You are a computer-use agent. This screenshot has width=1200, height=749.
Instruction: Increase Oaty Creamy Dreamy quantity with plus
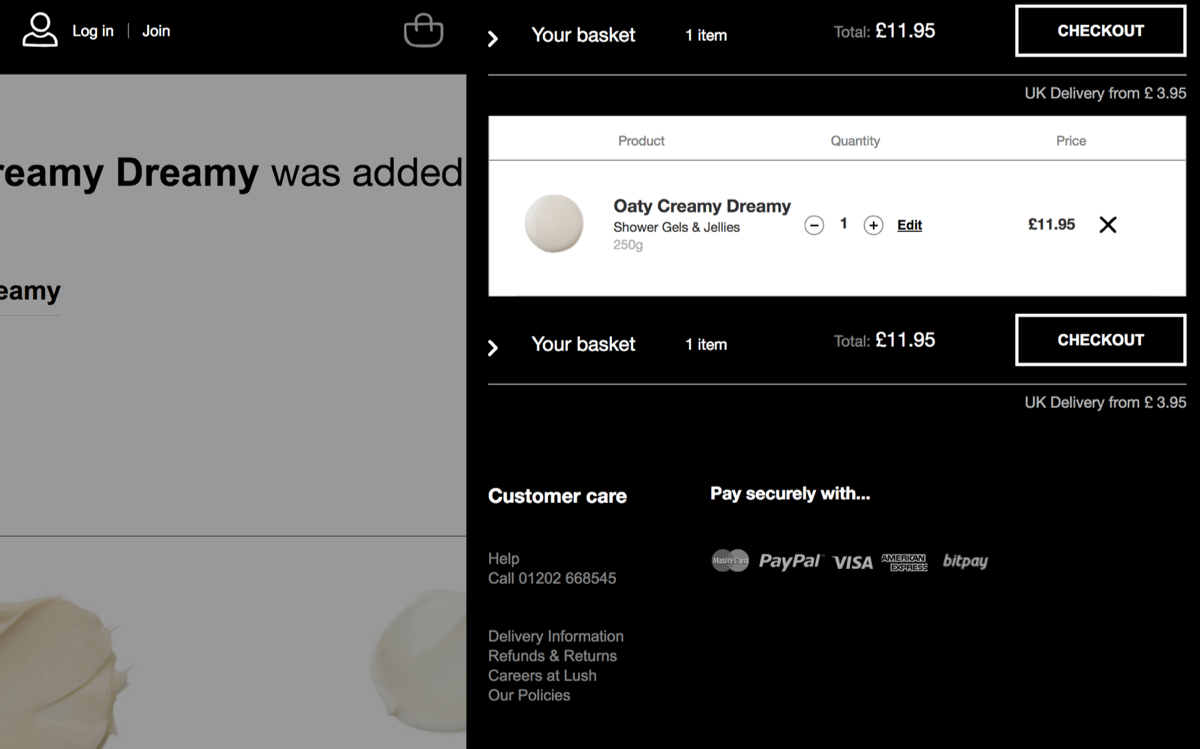(873, 226)
